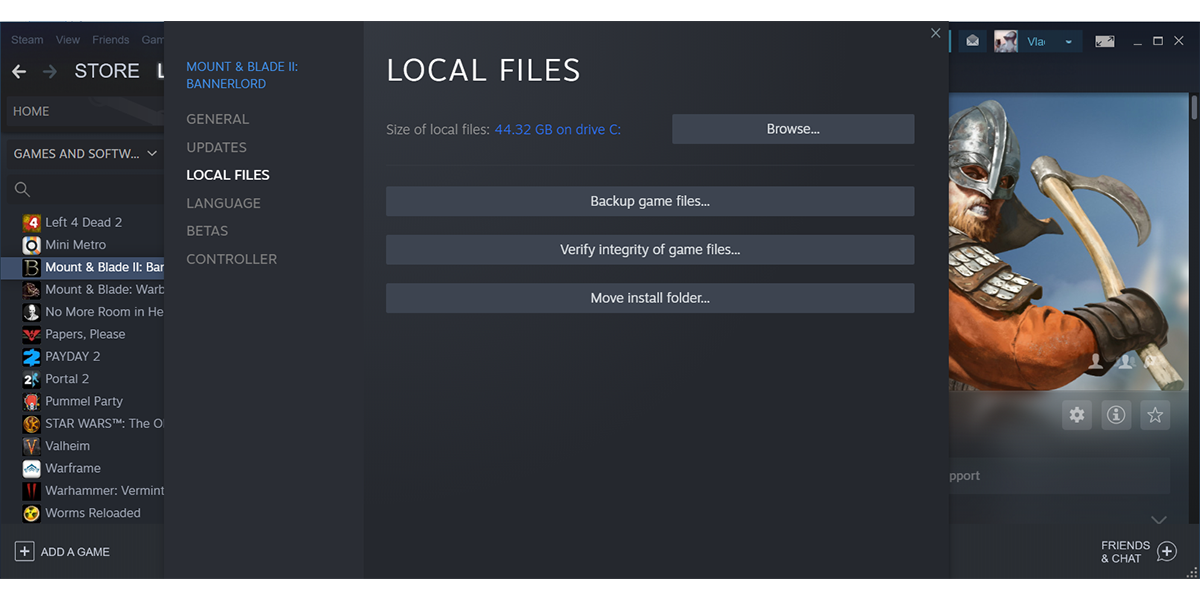Screen dimensions: 1200x600
Task: Open the Steam inbox envelope icon
Action: 972,41
